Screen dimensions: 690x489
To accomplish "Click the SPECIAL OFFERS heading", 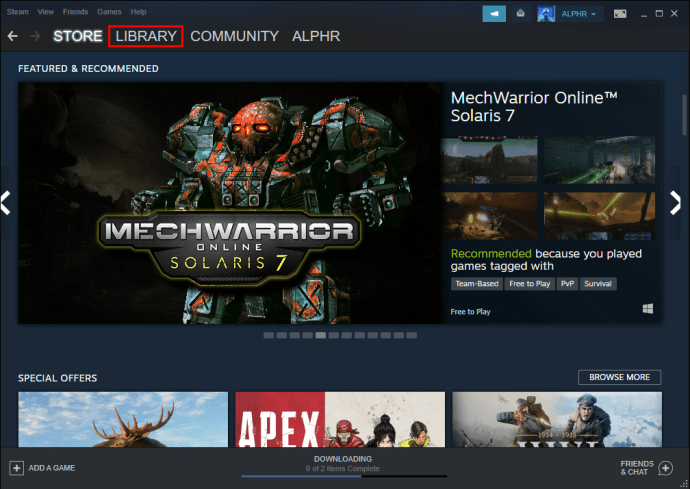I will click(58, 378).
